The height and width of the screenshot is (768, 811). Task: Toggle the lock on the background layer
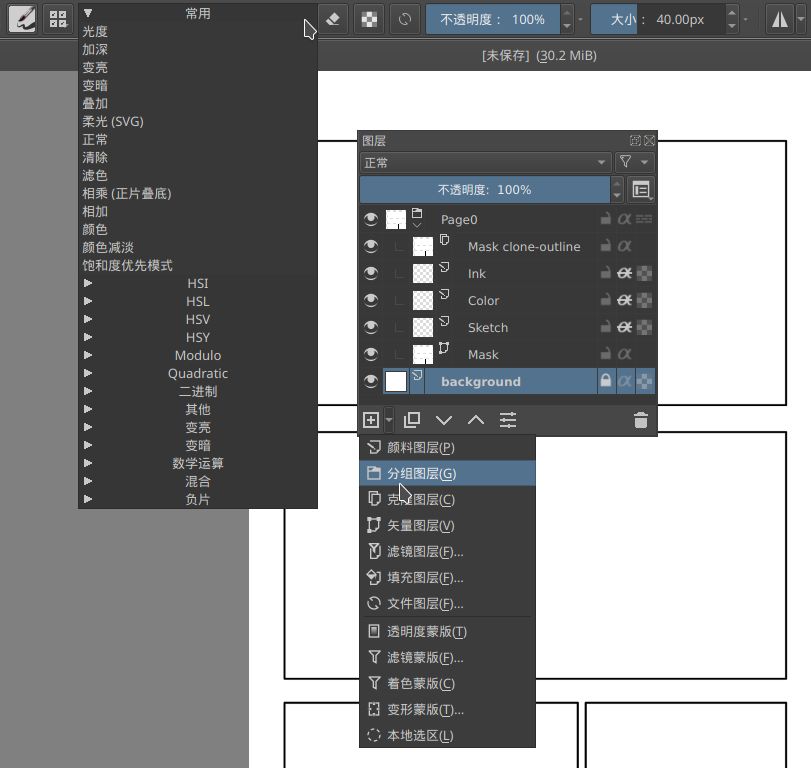coord(605,381)
